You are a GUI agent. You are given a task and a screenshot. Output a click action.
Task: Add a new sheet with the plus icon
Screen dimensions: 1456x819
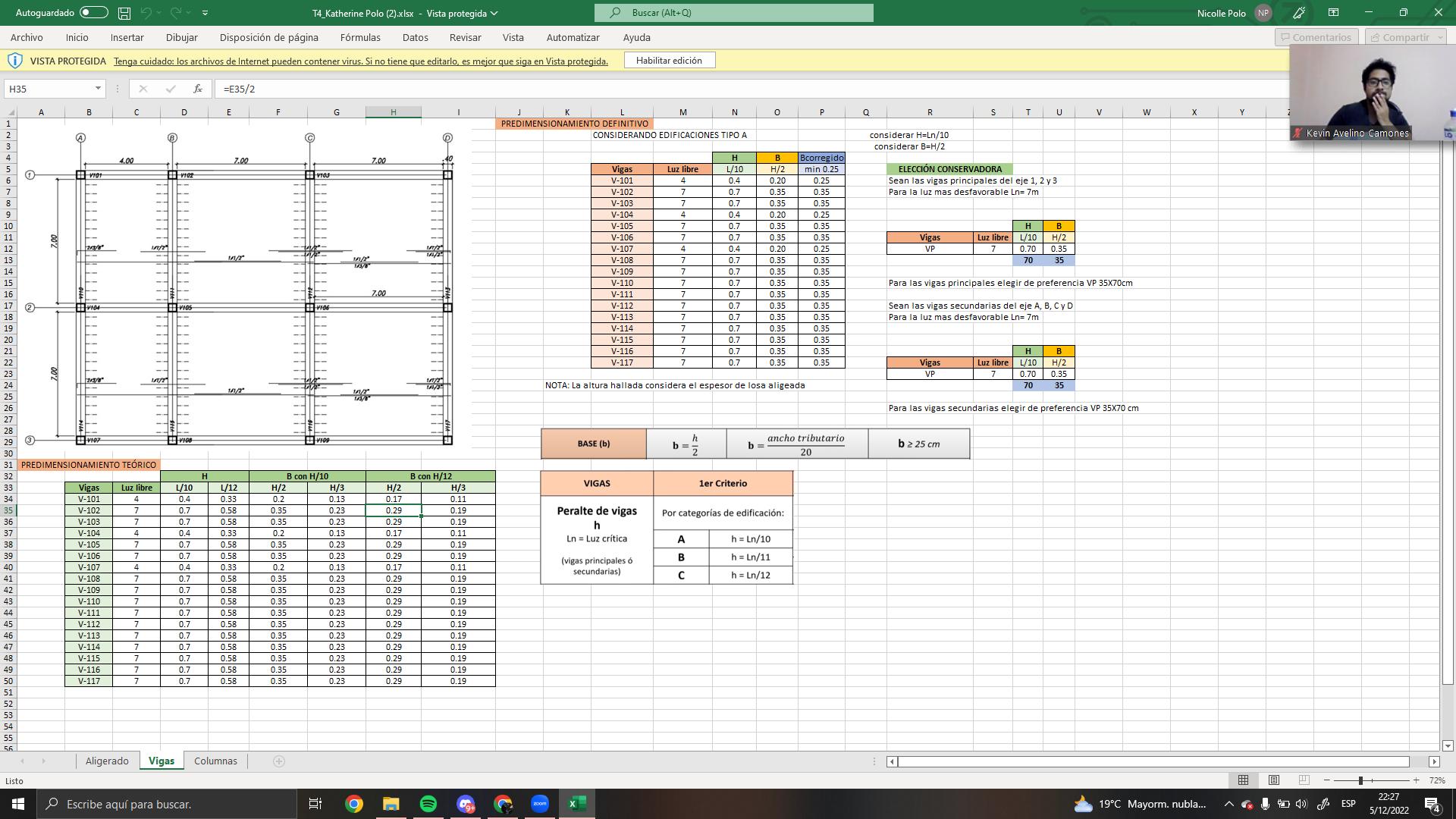point(278,761)
